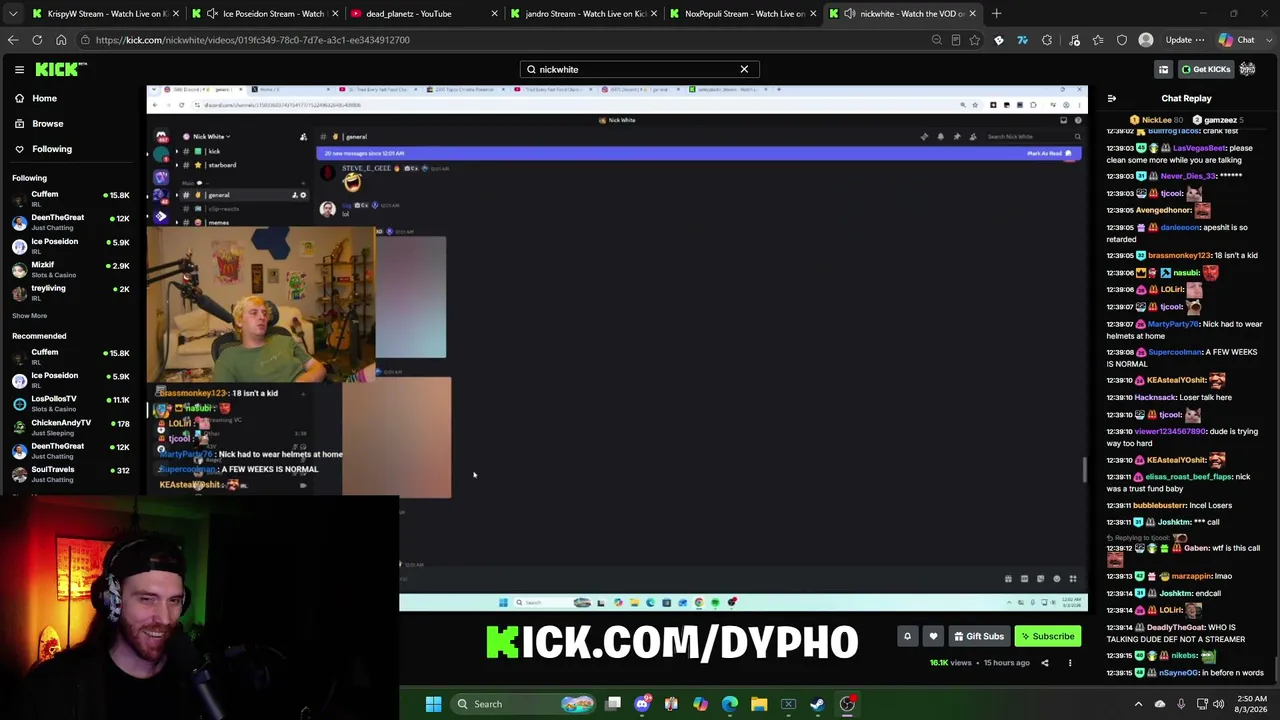Subscribe to the channel
1280x720 pixels.
click(1047, 636)
